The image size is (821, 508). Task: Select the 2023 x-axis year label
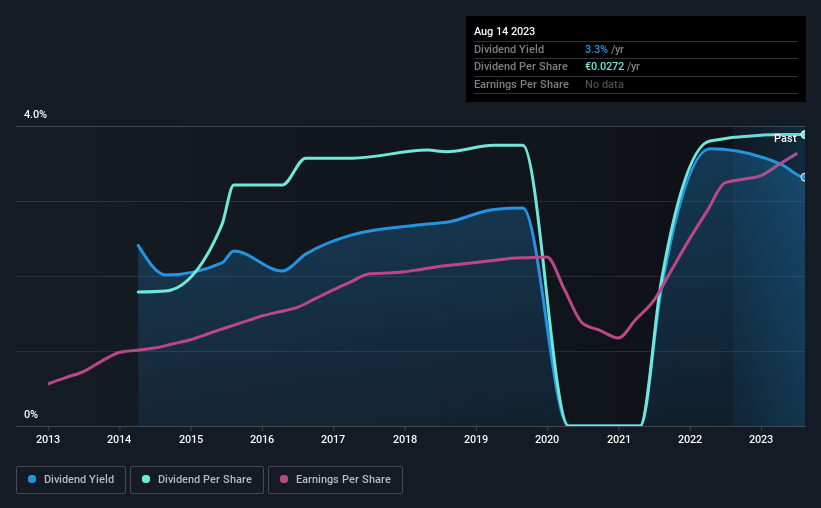click(x=761, y=439)
